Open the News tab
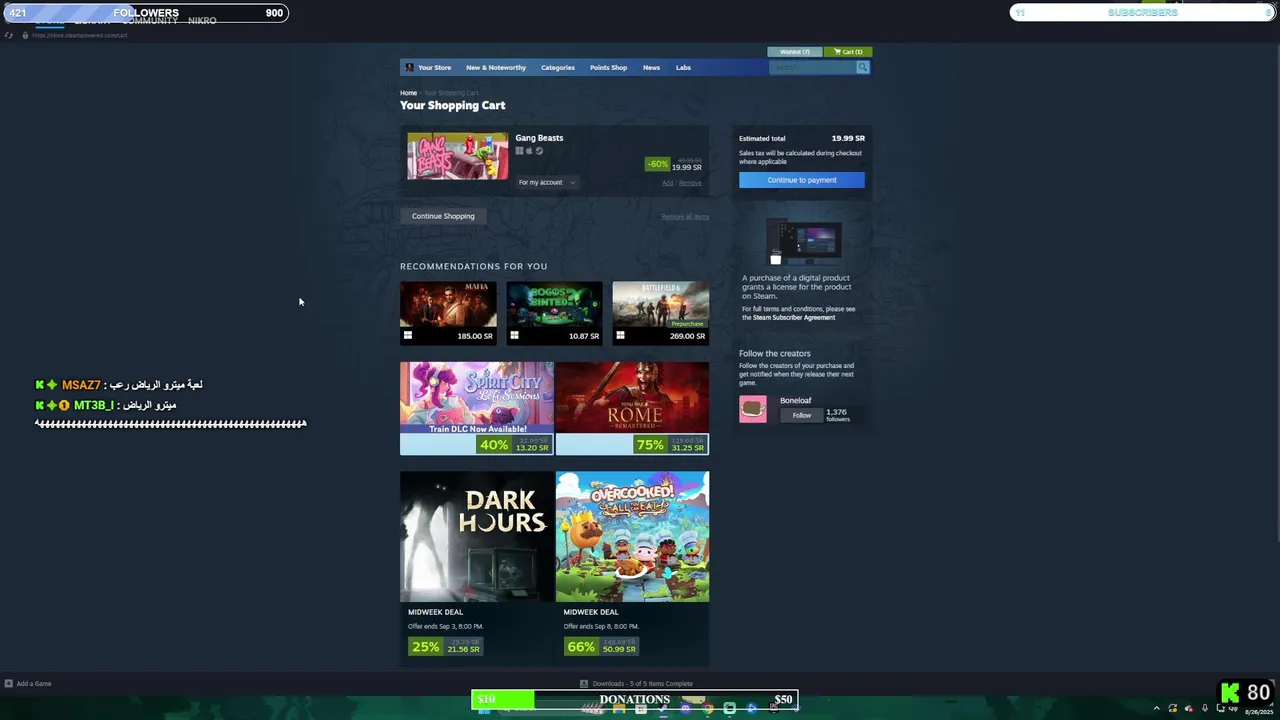This screenshot has width=1280, height=720. pyautogui.click(x=651, y=67)
